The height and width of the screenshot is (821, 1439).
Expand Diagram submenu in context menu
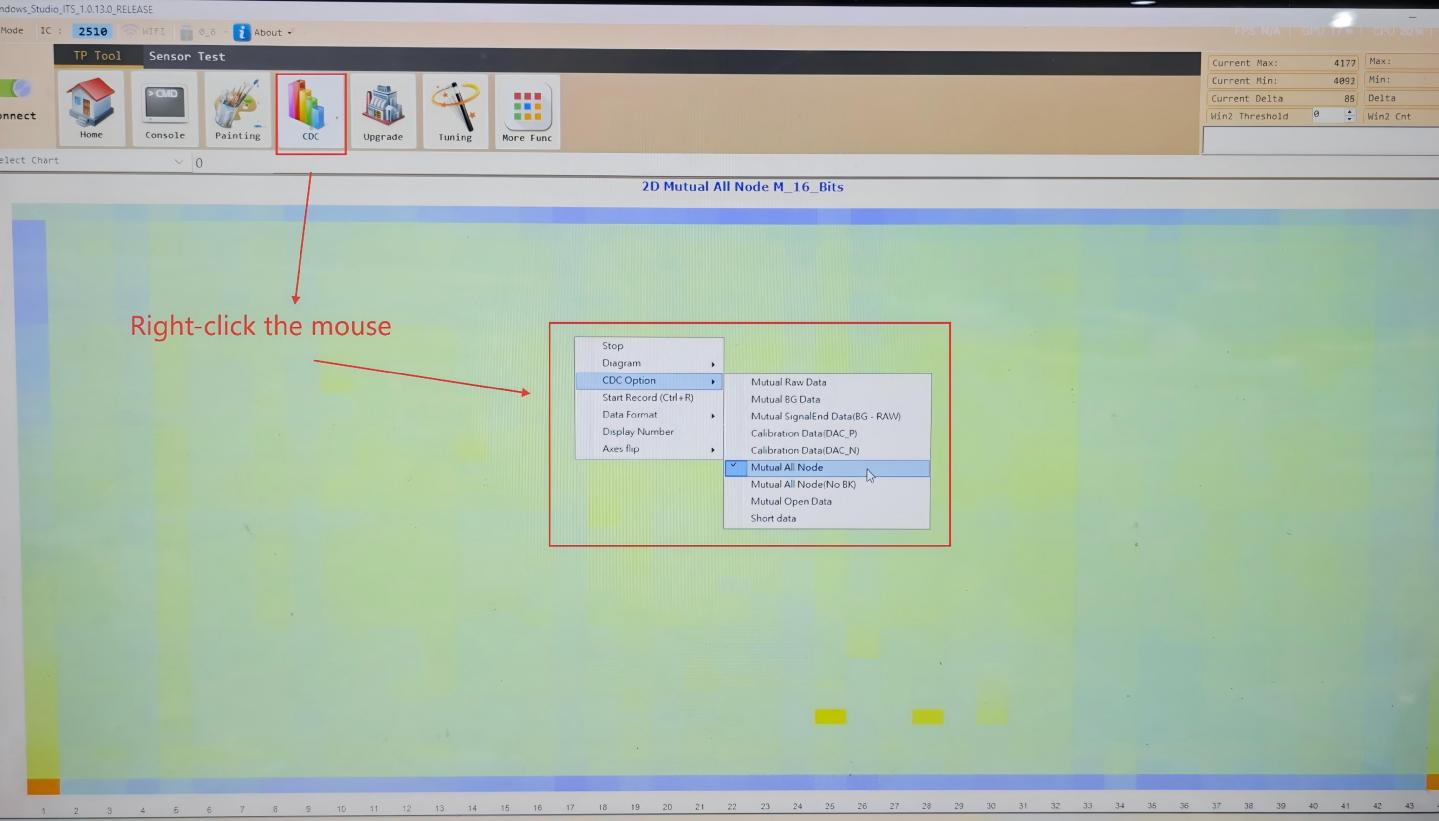click(649, 363)
